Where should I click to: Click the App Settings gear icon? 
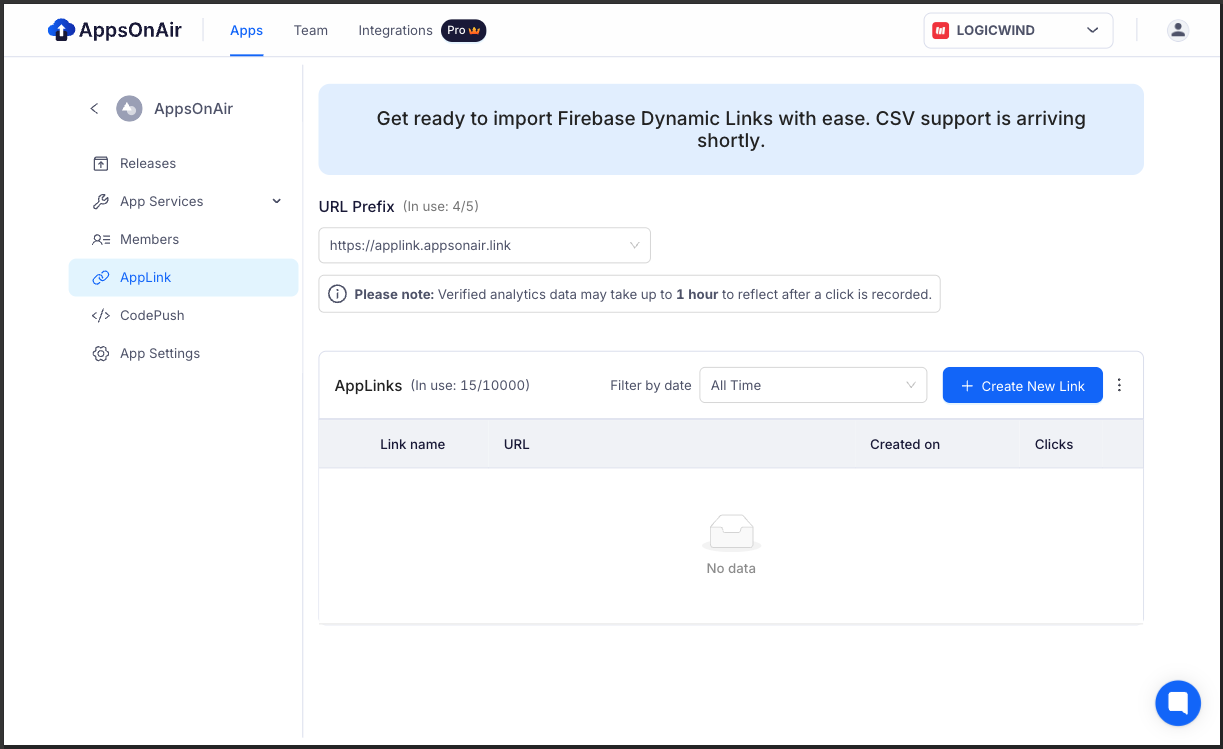point(100,353)
